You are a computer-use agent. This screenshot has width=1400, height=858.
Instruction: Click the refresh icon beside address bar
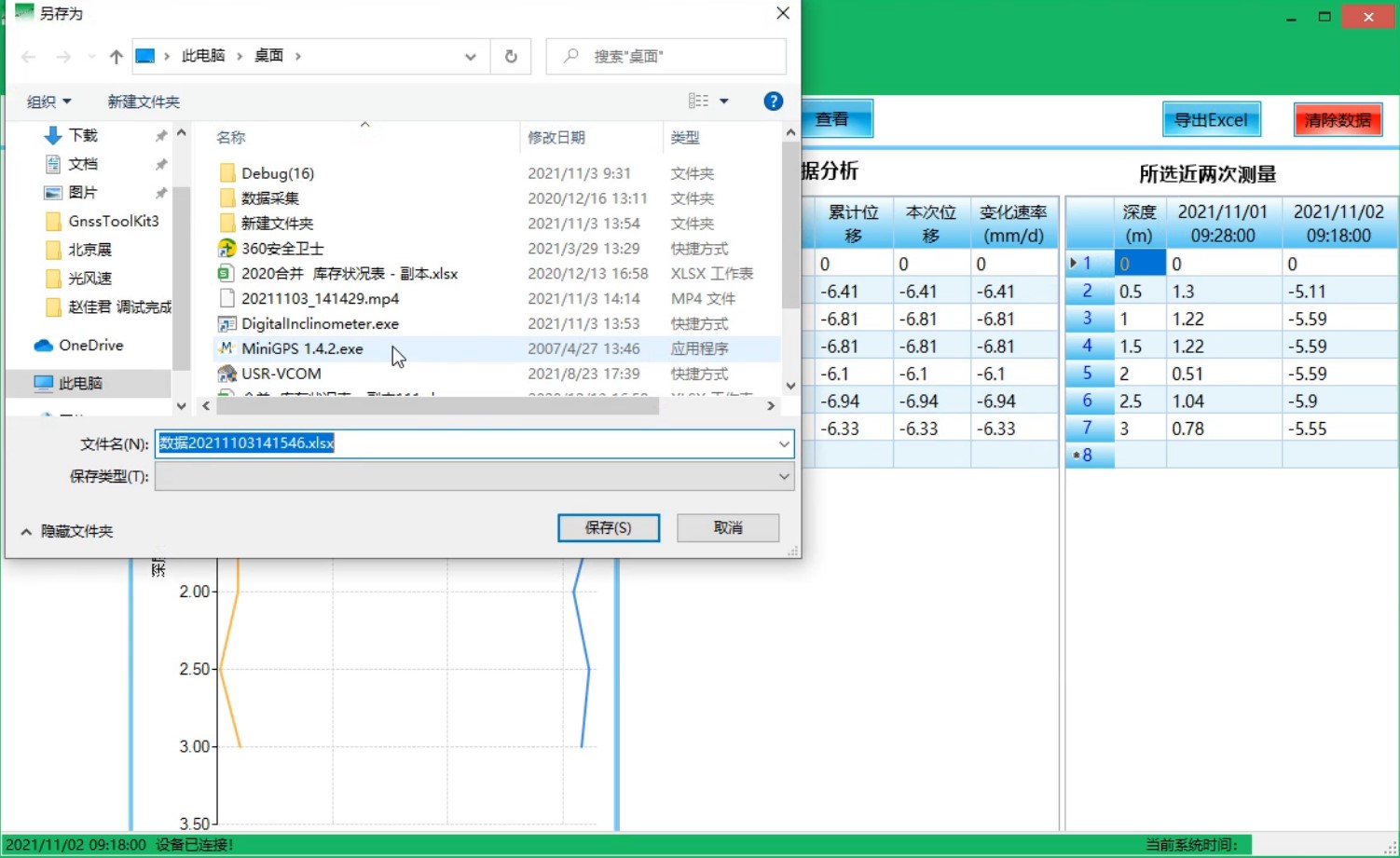coord(511,57)
